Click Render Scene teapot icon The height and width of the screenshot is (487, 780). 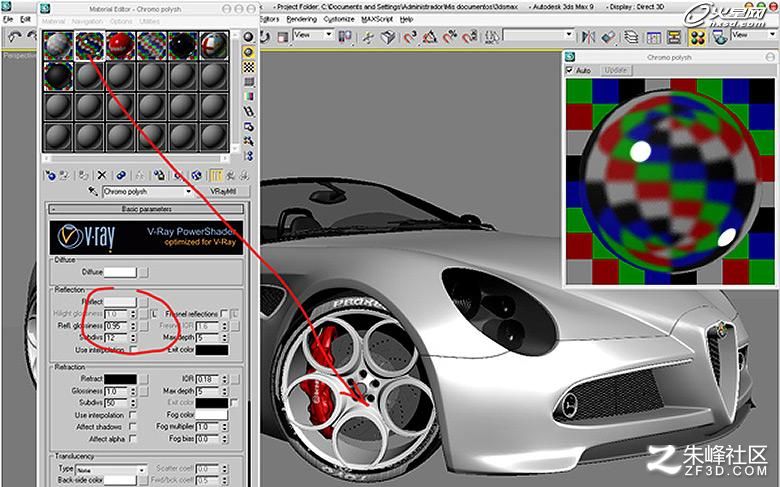pos(718,37)
